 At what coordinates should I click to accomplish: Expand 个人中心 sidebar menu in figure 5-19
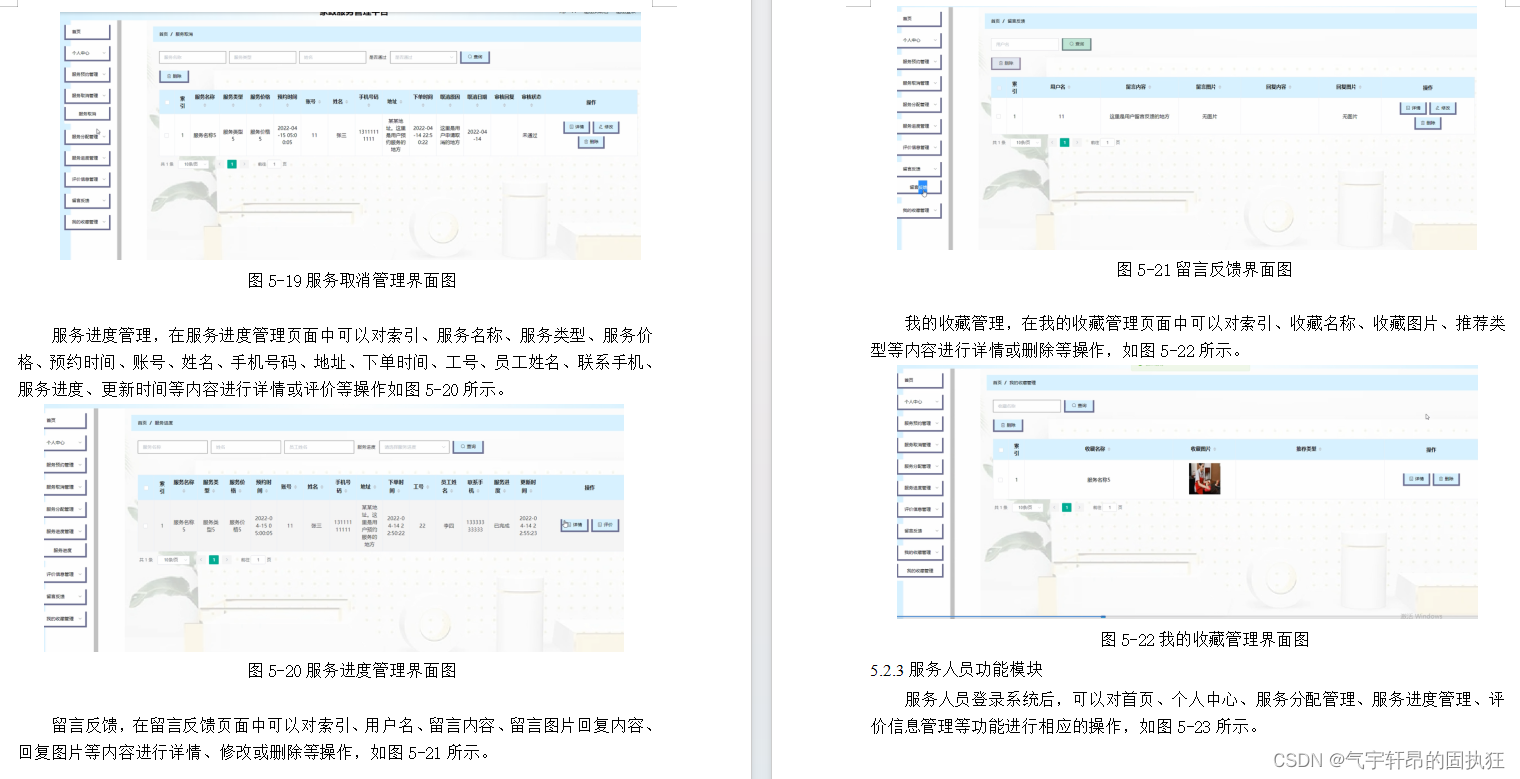(x=86, y=53)
